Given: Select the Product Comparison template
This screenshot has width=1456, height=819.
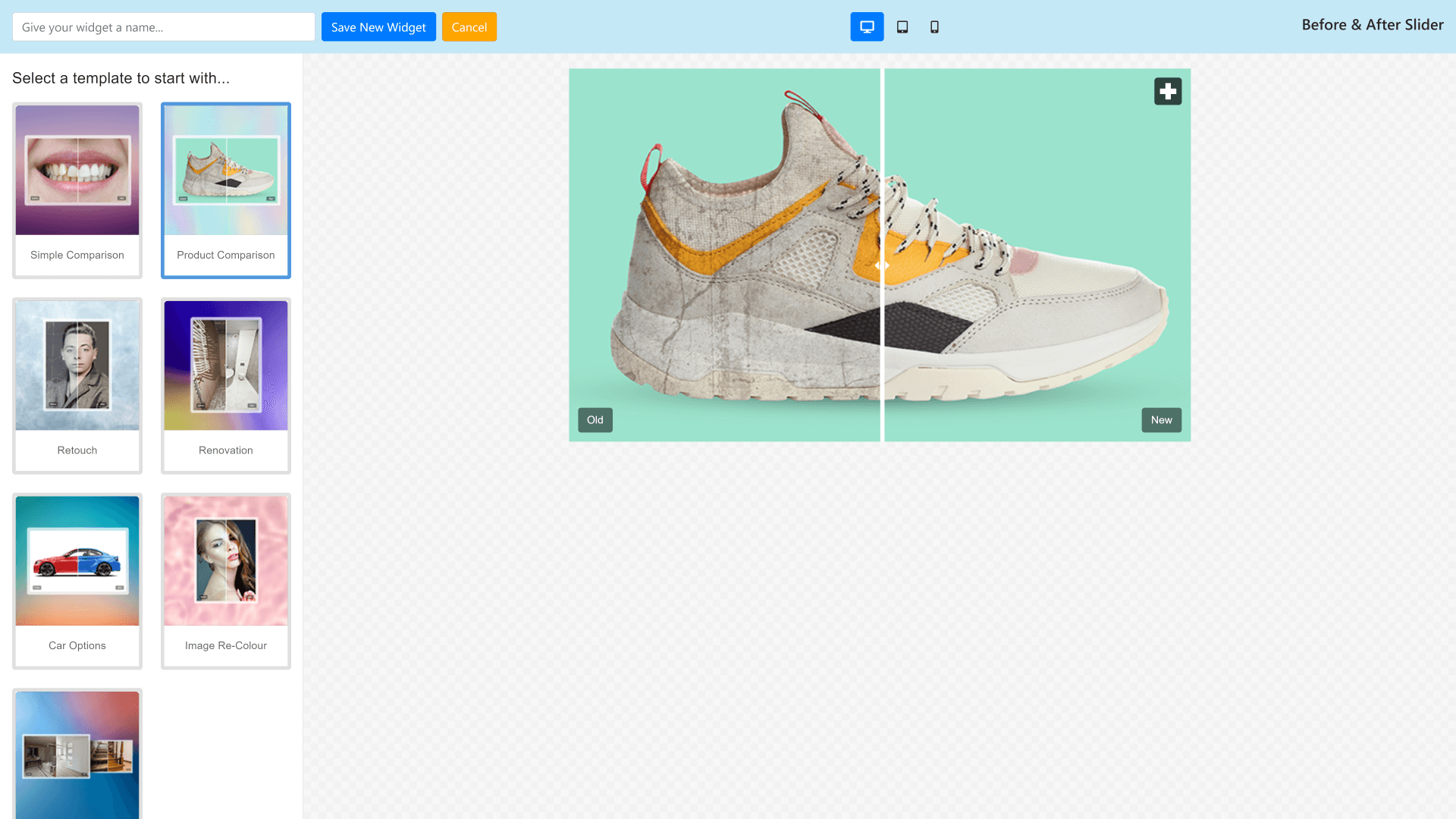Looking at the screenshot, I should pos(226,190).
